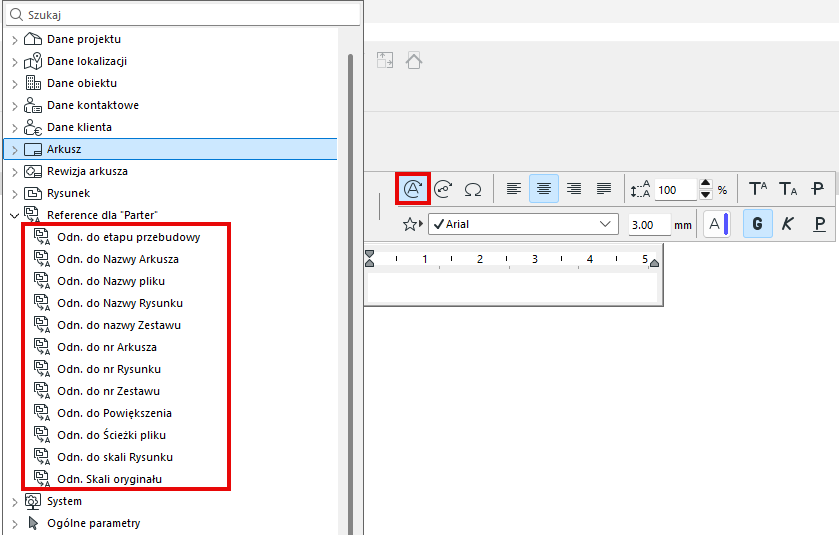Select Odn. do nr Rysunku
839x535 pixels.
click(109, 369)
